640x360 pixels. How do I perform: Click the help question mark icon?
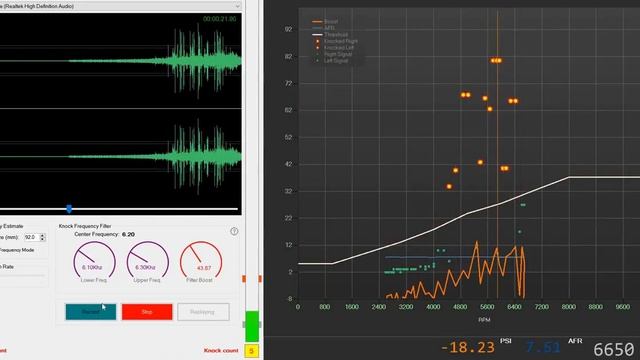tap(234, 231)
